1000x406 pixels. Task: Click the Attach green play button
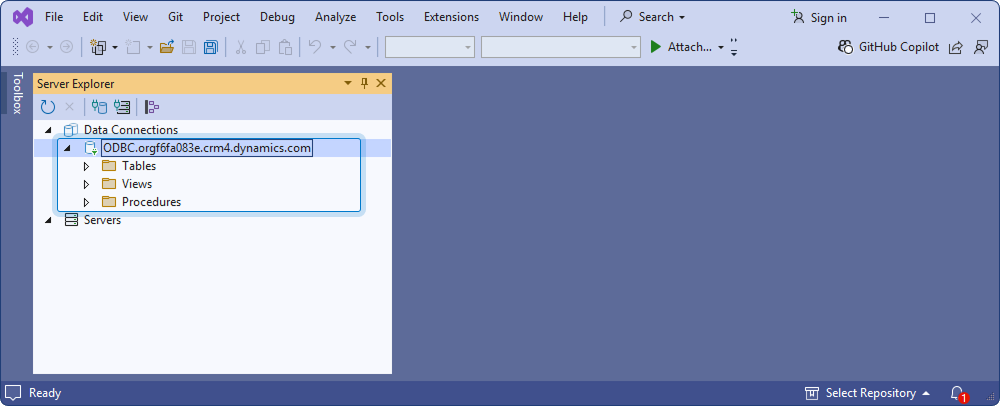point(656,47)
